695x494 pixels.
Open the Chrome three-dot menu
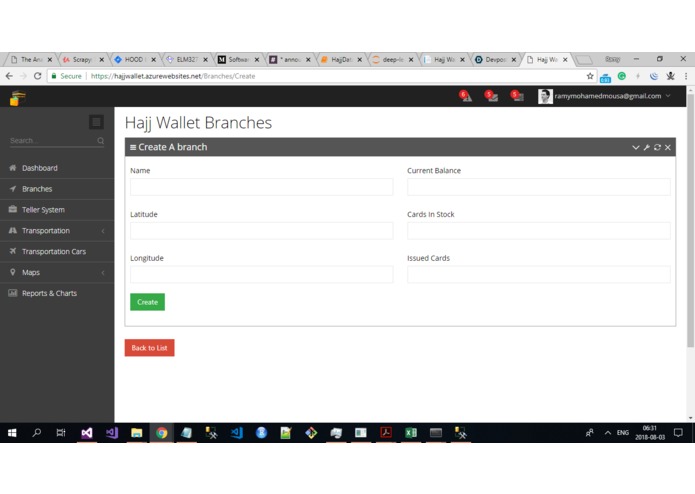pos(686,76)
